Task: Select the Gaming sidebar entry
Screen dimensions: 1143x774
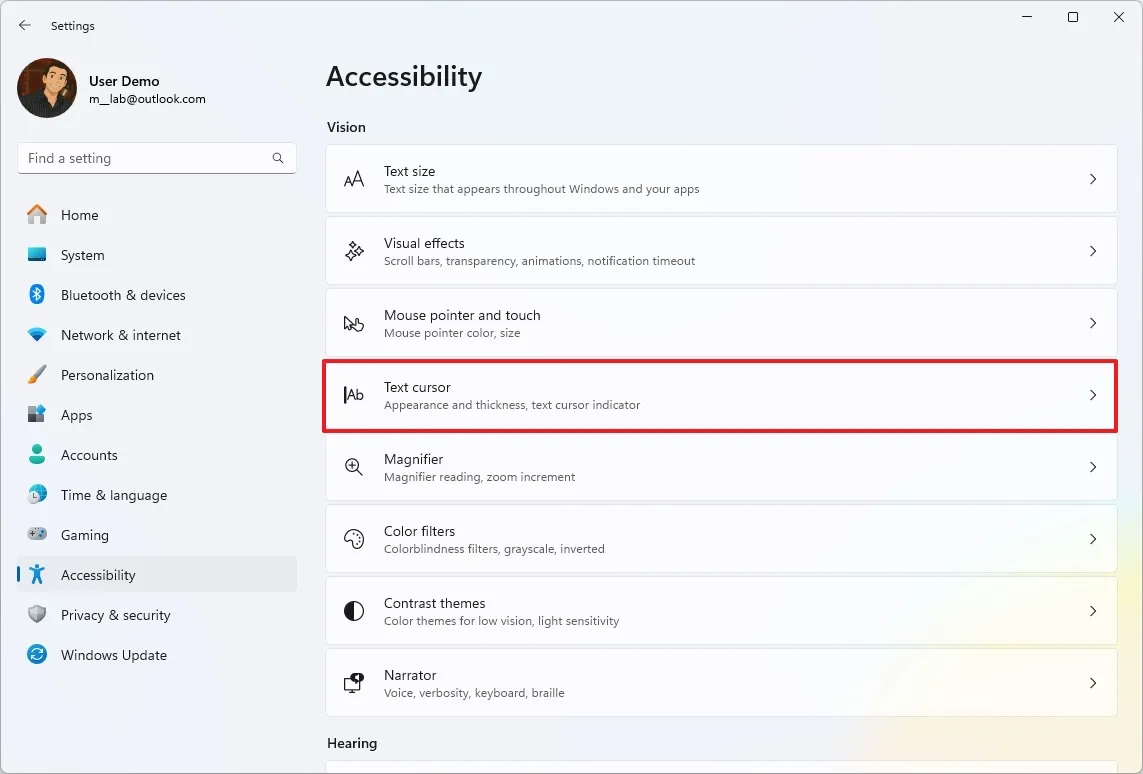Action: tap(86, 535)
